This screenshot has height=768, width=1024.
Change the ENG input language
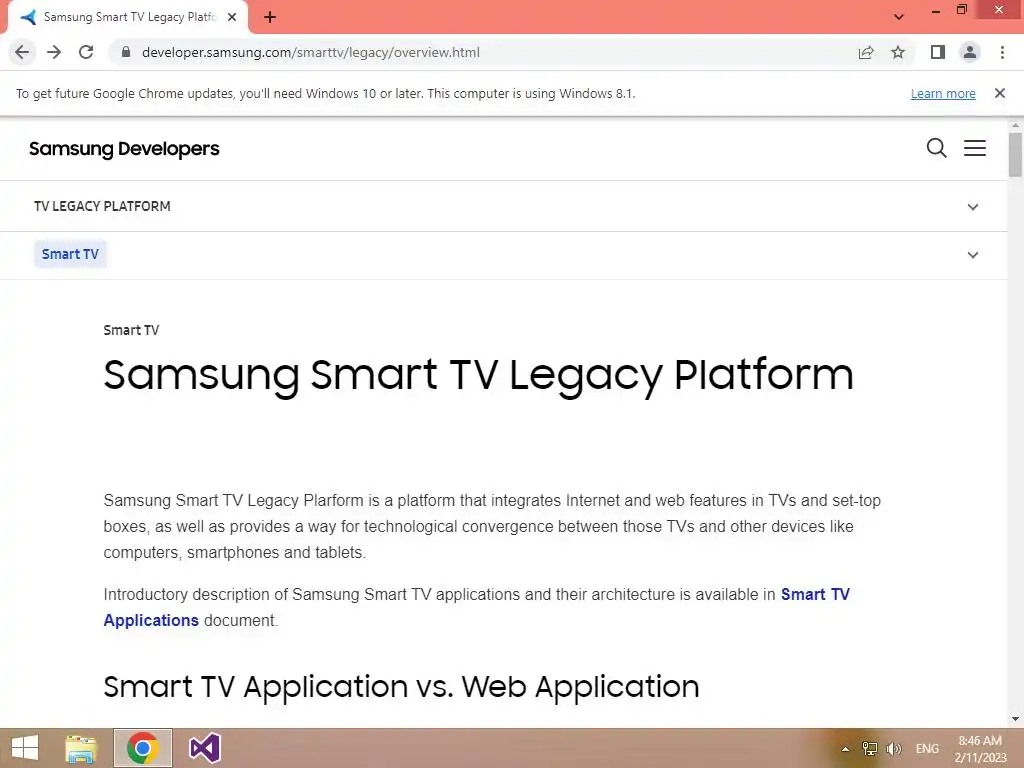click(927, 749)
